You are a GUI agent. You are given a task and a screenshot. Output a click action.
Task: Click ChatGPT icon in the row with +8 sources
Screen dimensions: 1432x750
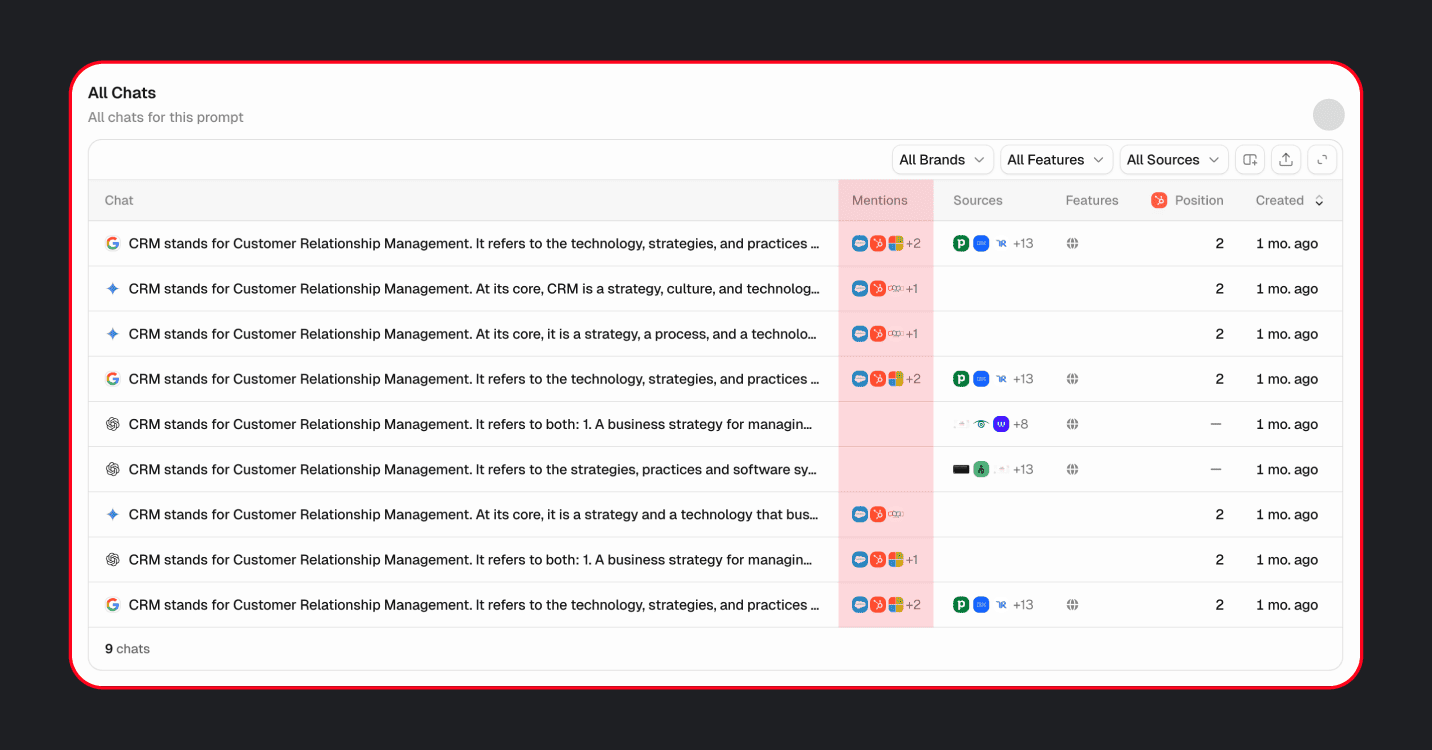tap(112, 424)
